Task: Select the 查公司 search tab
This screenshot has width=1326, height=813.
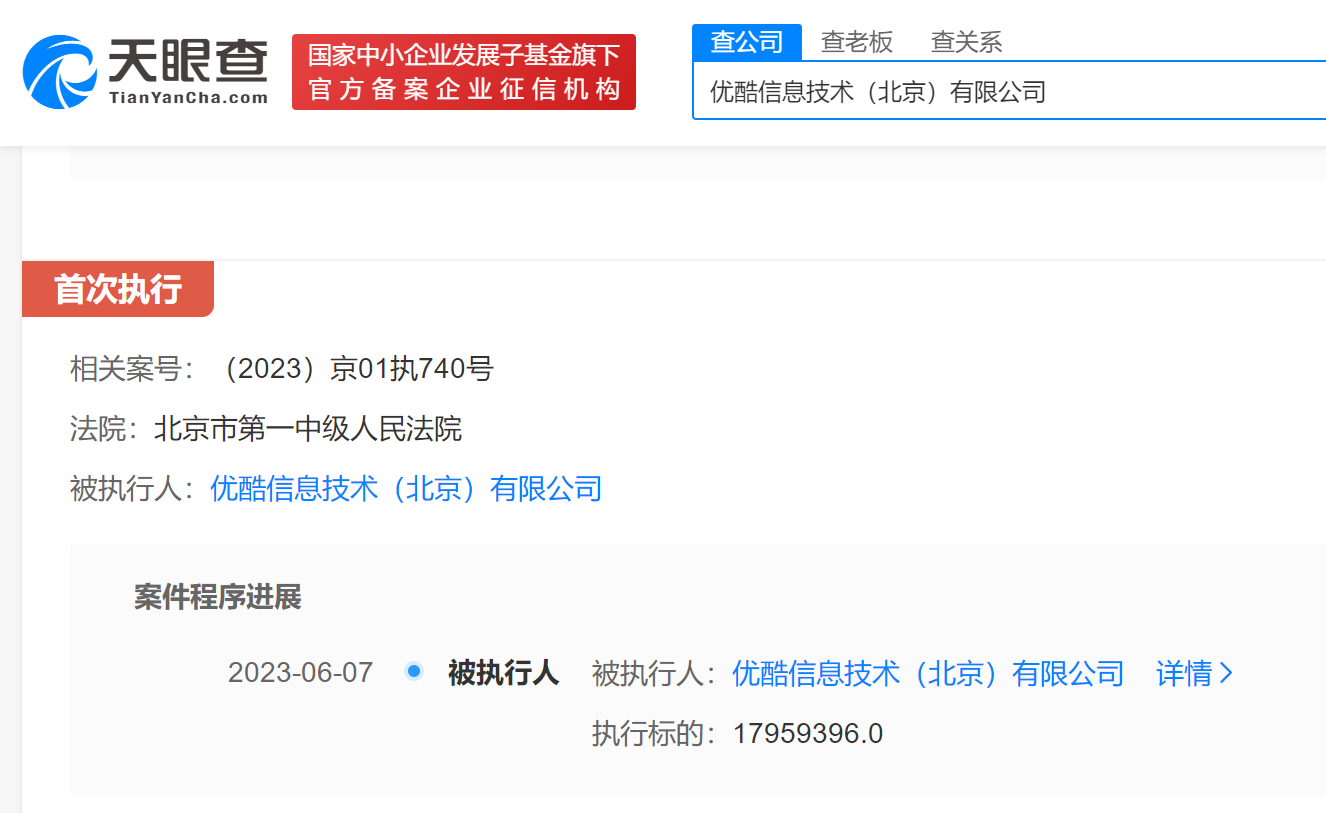Action: [746, 41]
